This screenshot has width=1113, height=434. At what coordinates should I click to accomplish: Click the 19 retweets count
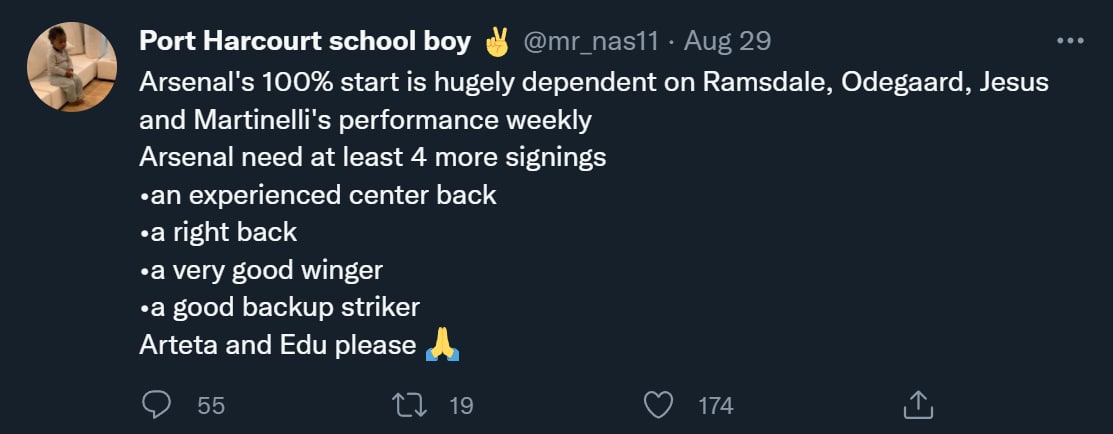click(461, 405)
